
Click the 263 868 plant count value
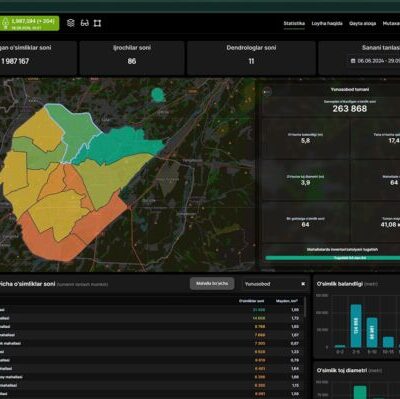(x=350, y=109)
